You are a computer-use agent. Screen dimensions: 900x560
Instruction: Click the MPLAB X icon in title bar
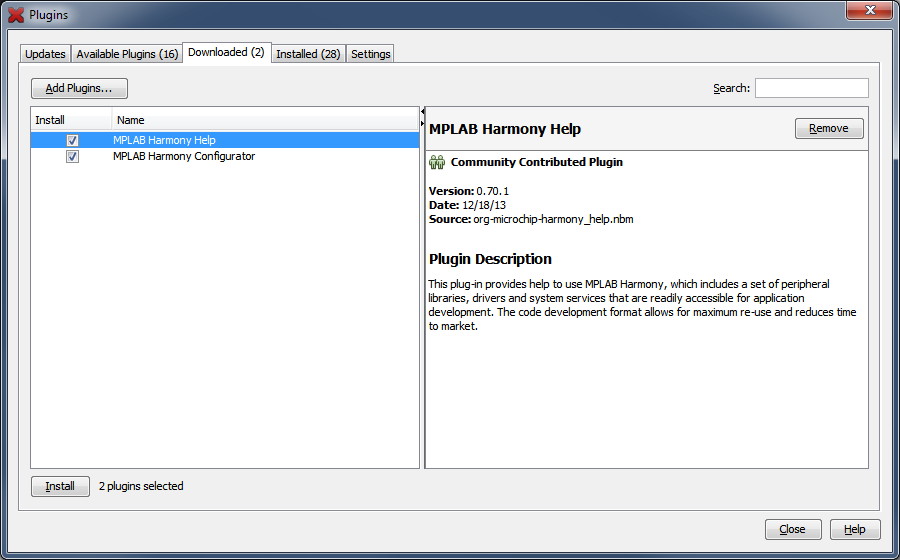pyautogui.click(x=15, y=15)
